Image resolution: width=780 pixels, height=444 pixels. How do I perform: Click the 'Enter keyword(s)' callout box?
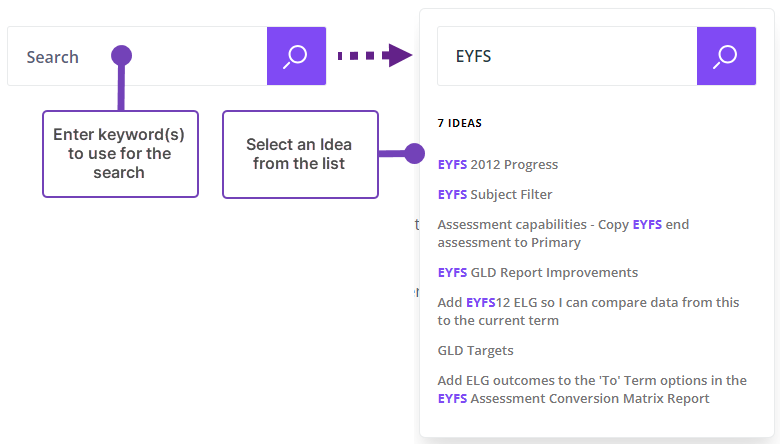120,154
